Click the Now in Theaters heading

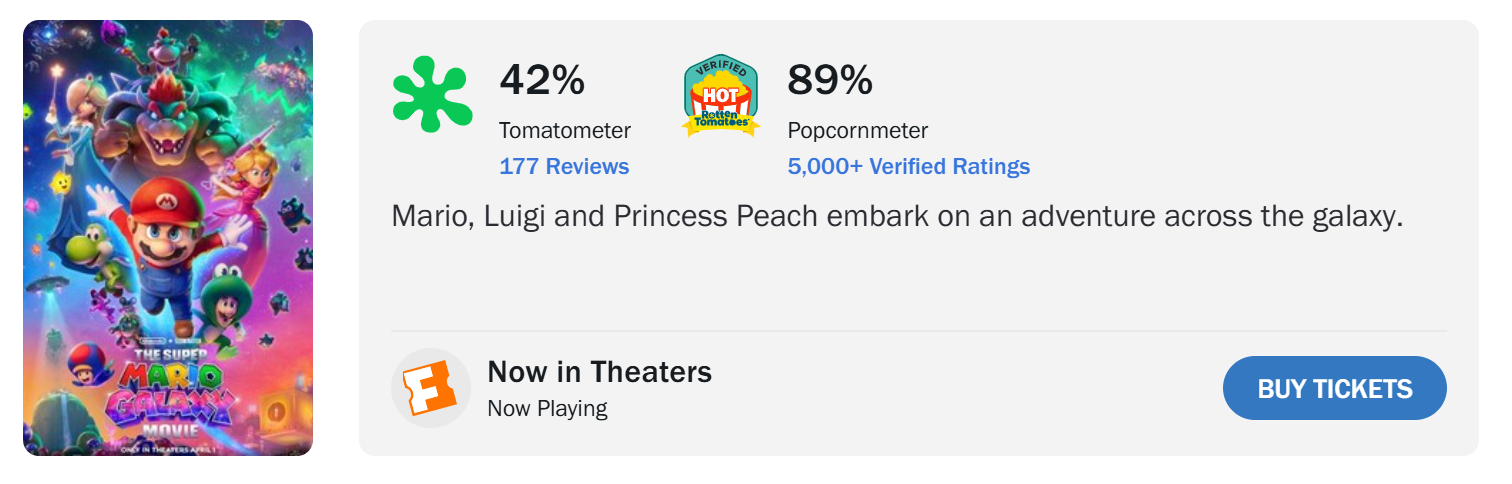pyautogui.click(x=599, y=372)
